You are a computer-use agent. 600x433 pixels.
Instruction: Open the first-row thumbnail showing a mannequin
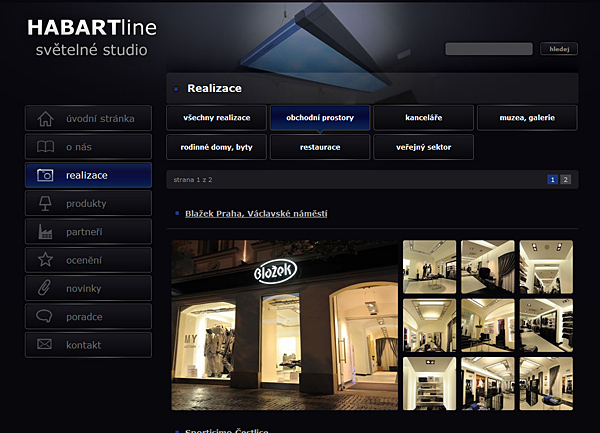(x=429, y=267)
